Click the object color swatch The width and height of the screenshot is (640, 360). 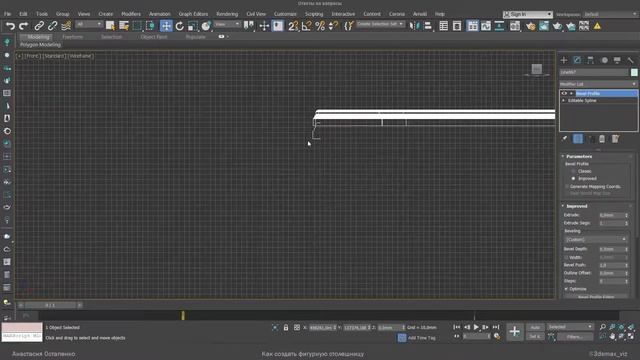click(634, 72)
